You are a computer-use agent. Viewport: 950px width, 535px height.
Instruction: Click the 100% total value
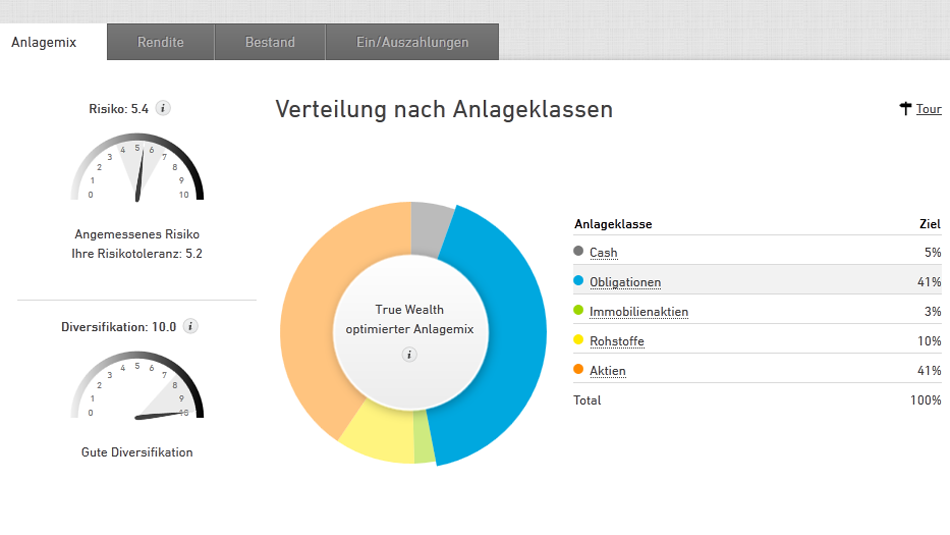(926, 400)
